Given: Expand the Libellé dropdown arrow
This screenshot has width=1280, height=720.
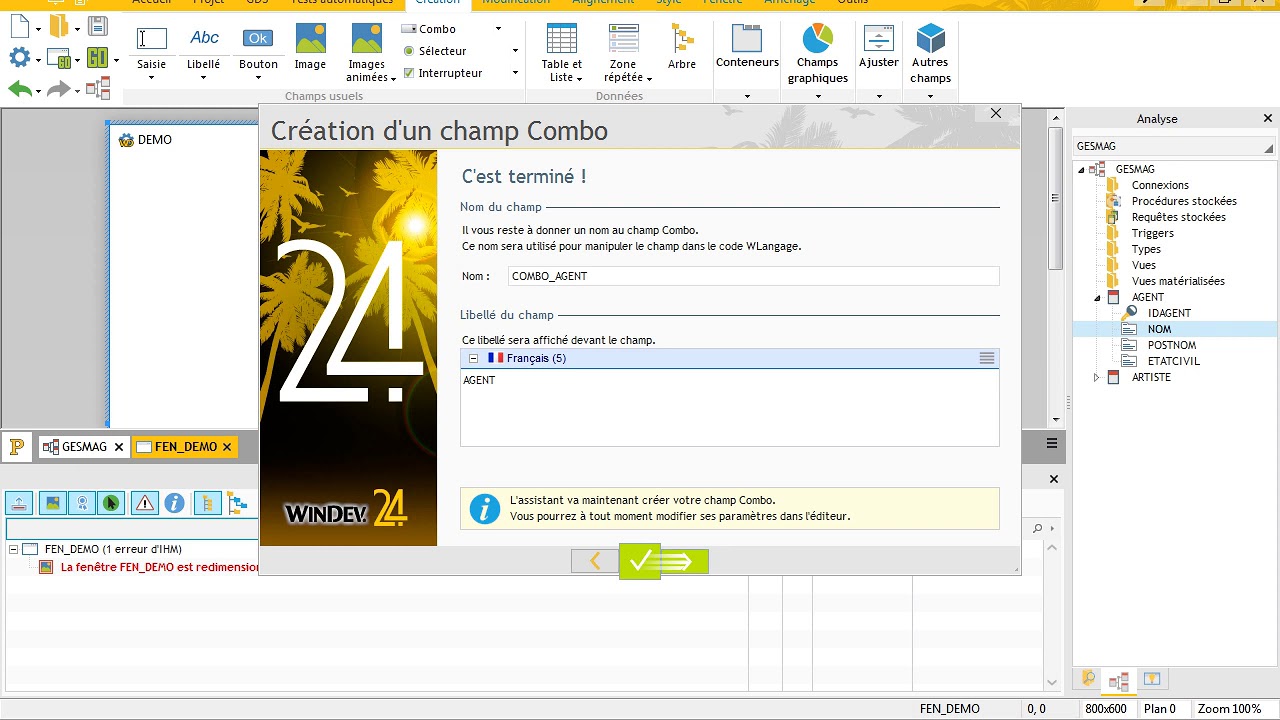Looking at the screenshot, I should pos(203,78).
